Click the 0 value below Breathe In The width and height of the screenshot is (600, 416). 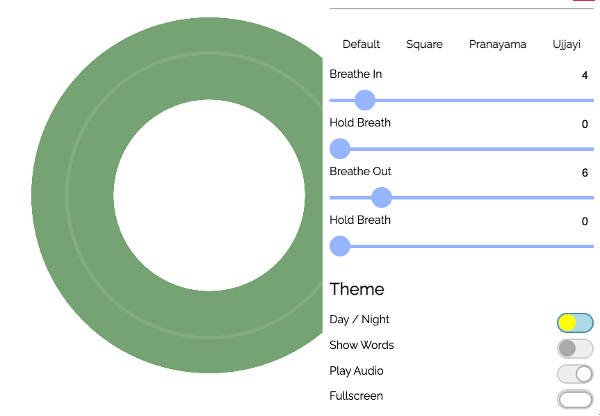[585, 124]
